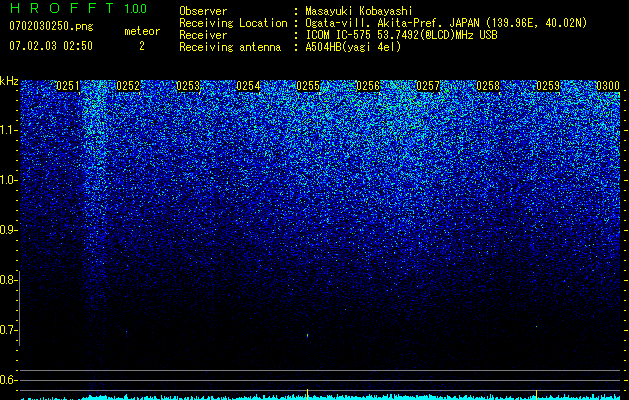Select the file name 0702030250.png
629x400 pixels.
pos(51,26)
